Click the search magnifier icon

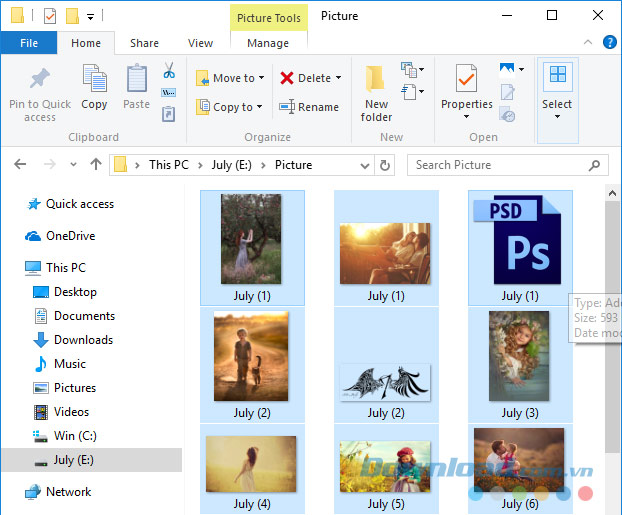[x=594, y=165]
